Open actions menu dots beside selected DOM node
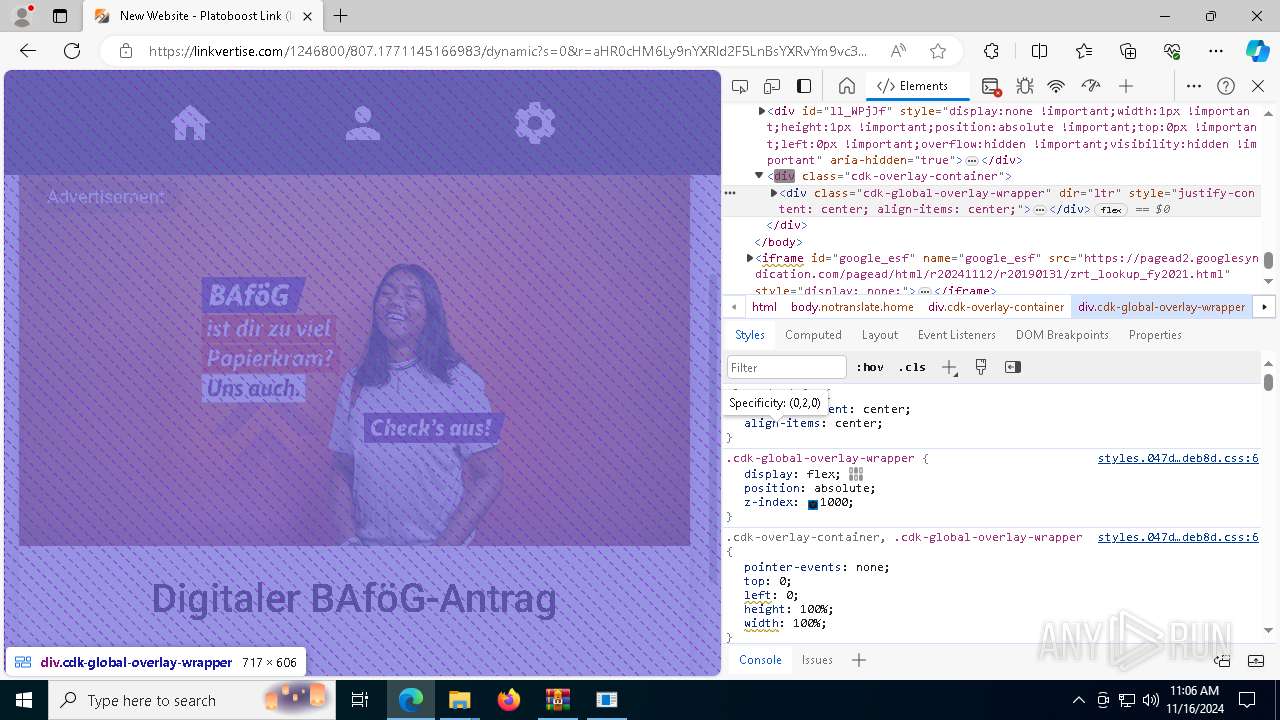The width and height of the screenshot is (1280, 720). pos(730,193)
